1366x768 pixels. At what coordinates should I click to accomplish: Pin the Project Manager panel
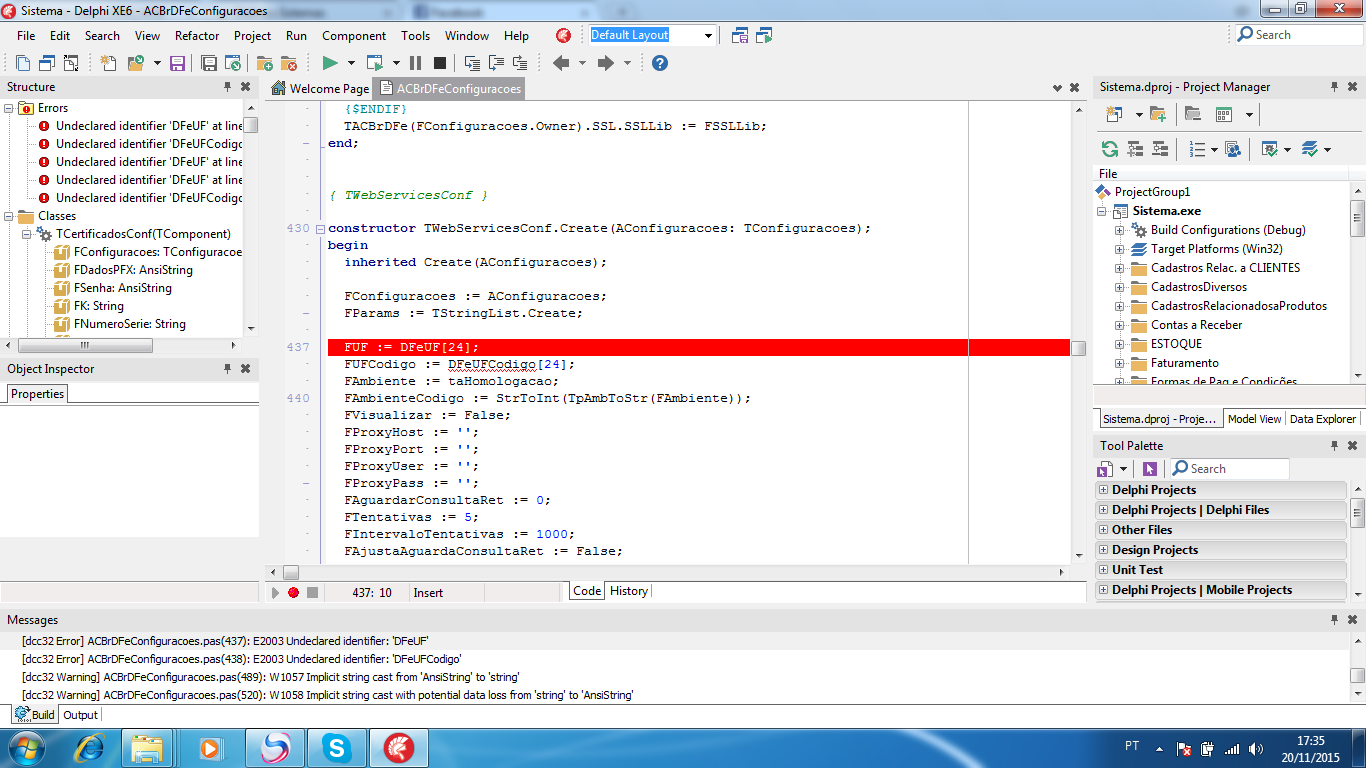(1334, 87)
